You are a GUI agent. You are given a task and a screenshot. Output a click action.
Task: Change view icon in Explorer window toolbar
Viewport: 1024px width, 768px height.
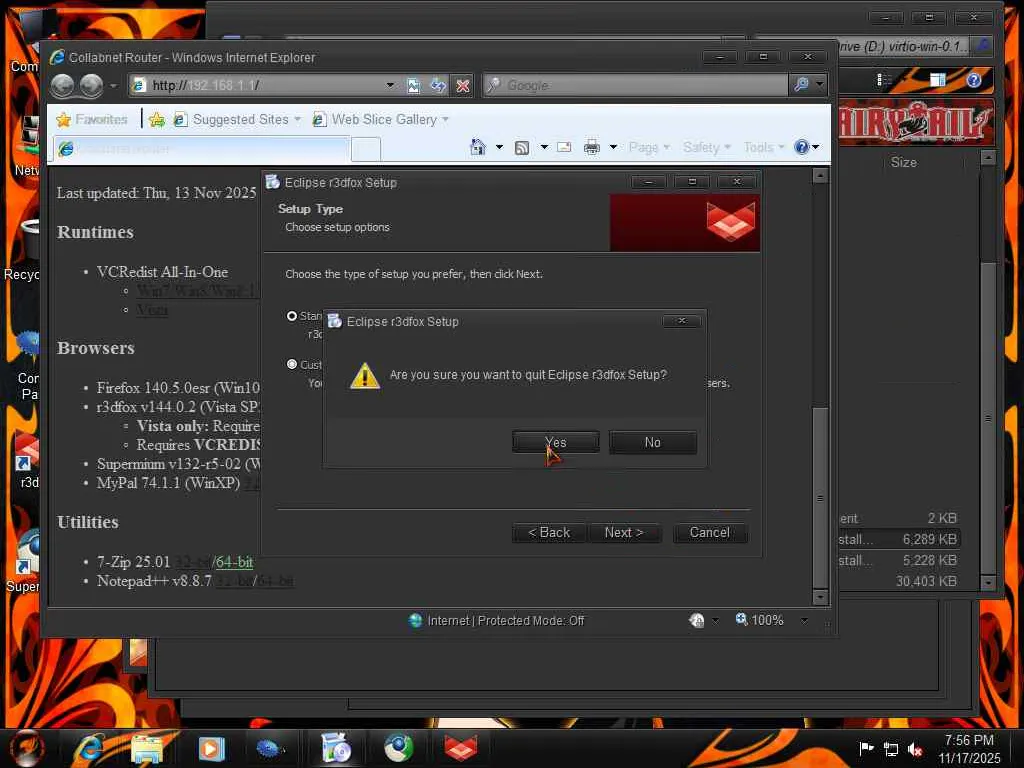[x=884, y=80]
